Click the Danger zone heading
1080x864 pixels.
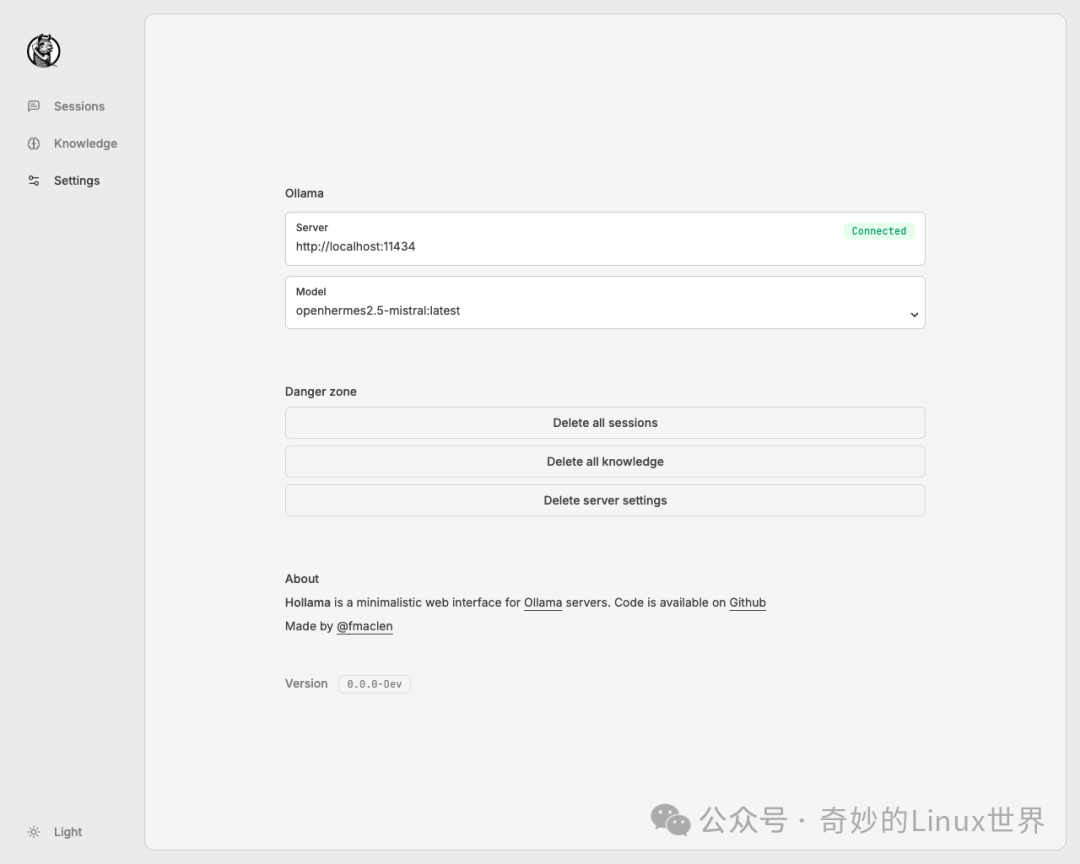coord(321,391)
